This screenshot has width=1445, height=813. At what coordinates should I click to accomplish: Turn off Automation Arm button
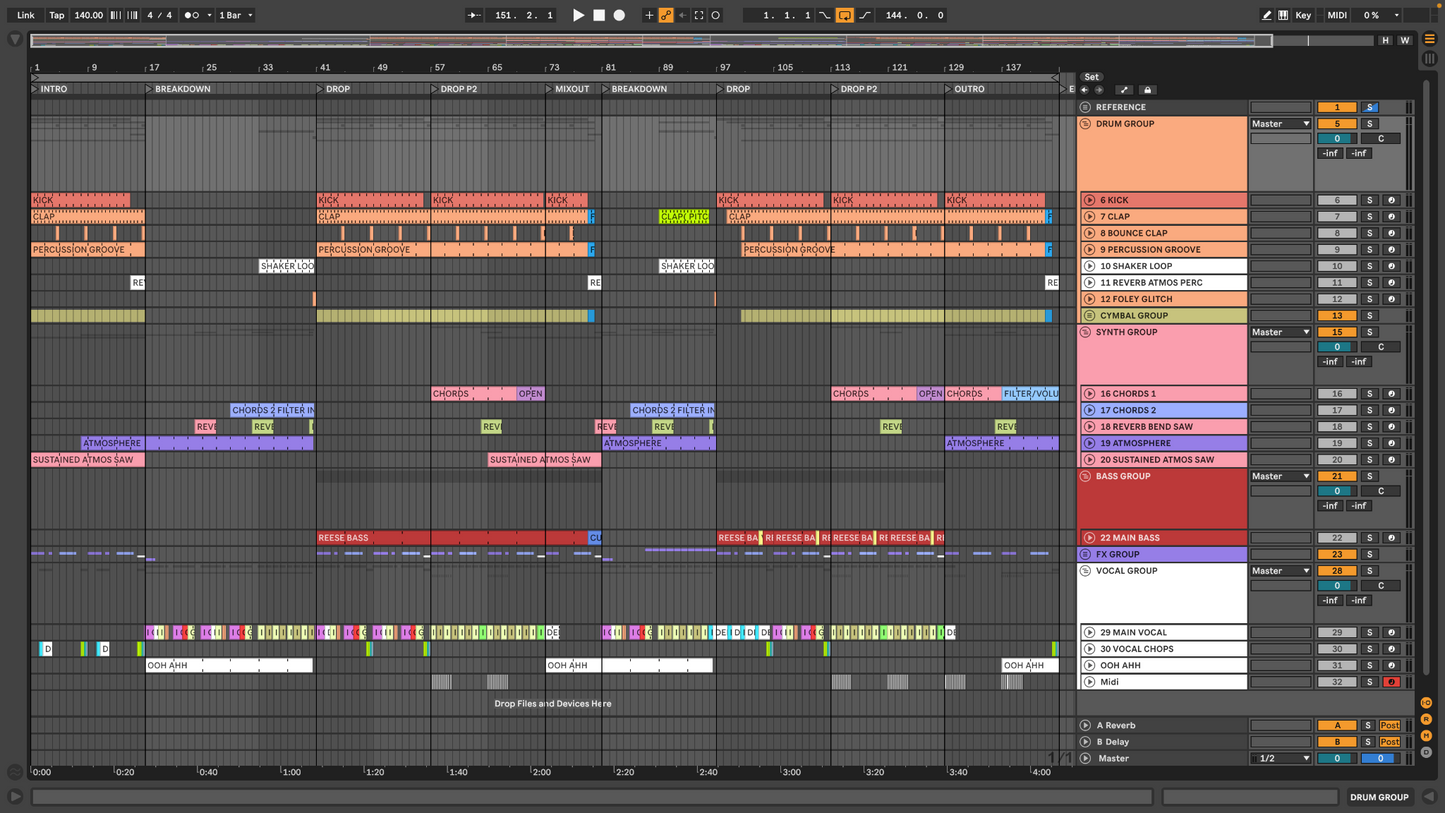(x=666, y=15)
